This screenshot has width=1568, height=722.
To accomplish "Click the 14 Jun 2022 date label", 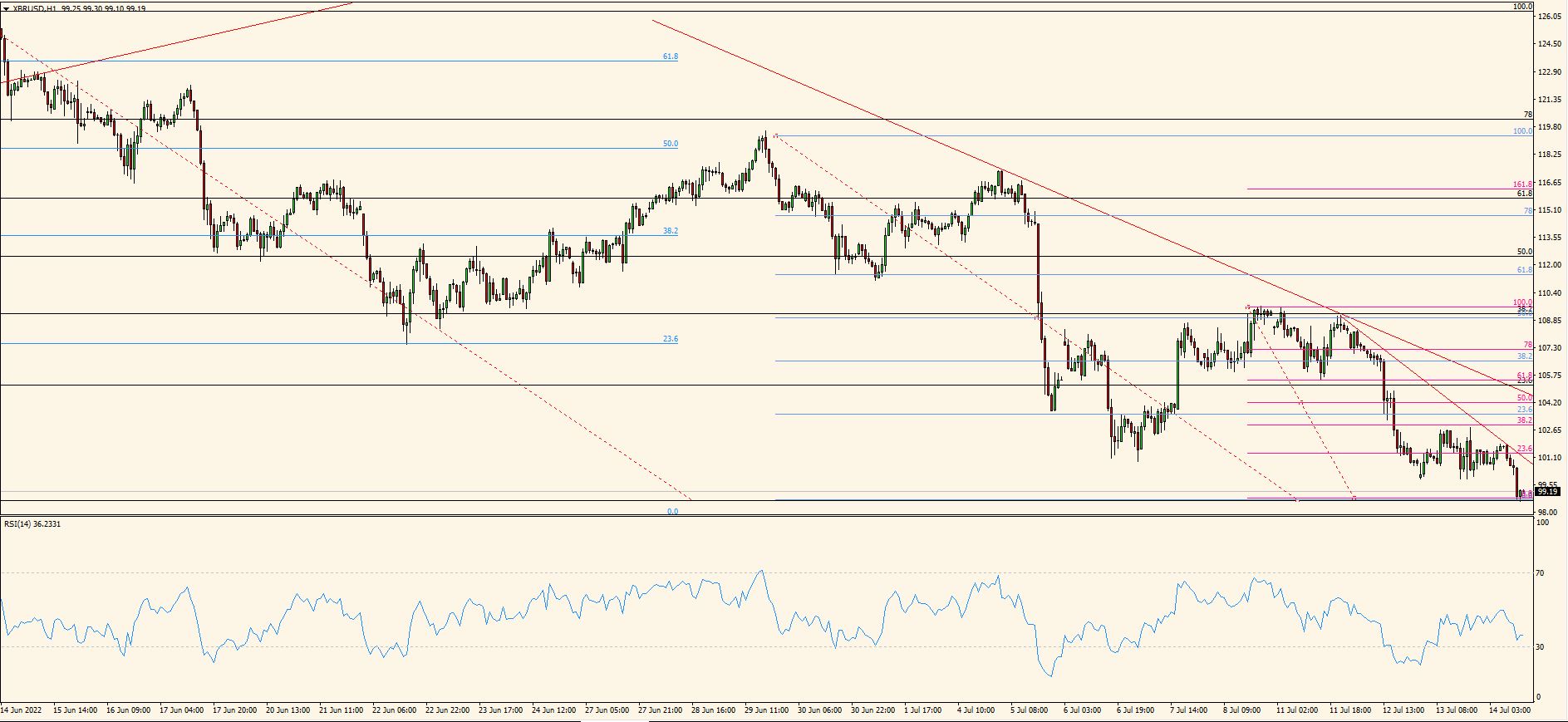I will 21,710.
